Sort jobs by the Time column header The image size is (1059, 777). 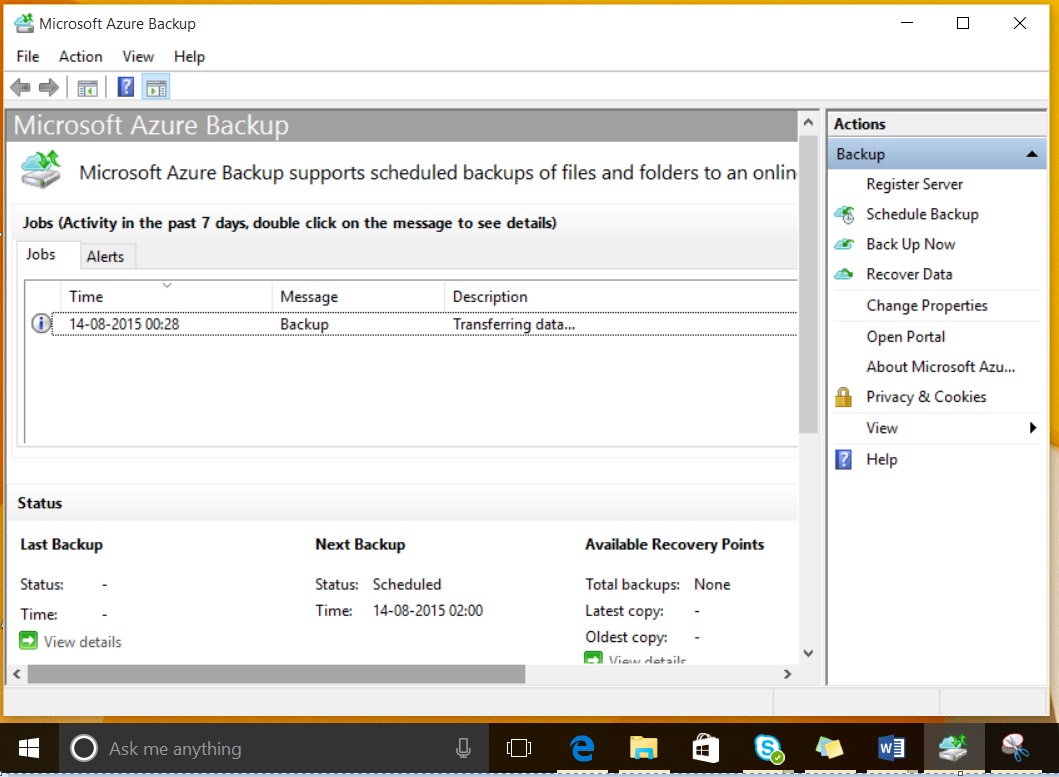(x=165, y=297)
